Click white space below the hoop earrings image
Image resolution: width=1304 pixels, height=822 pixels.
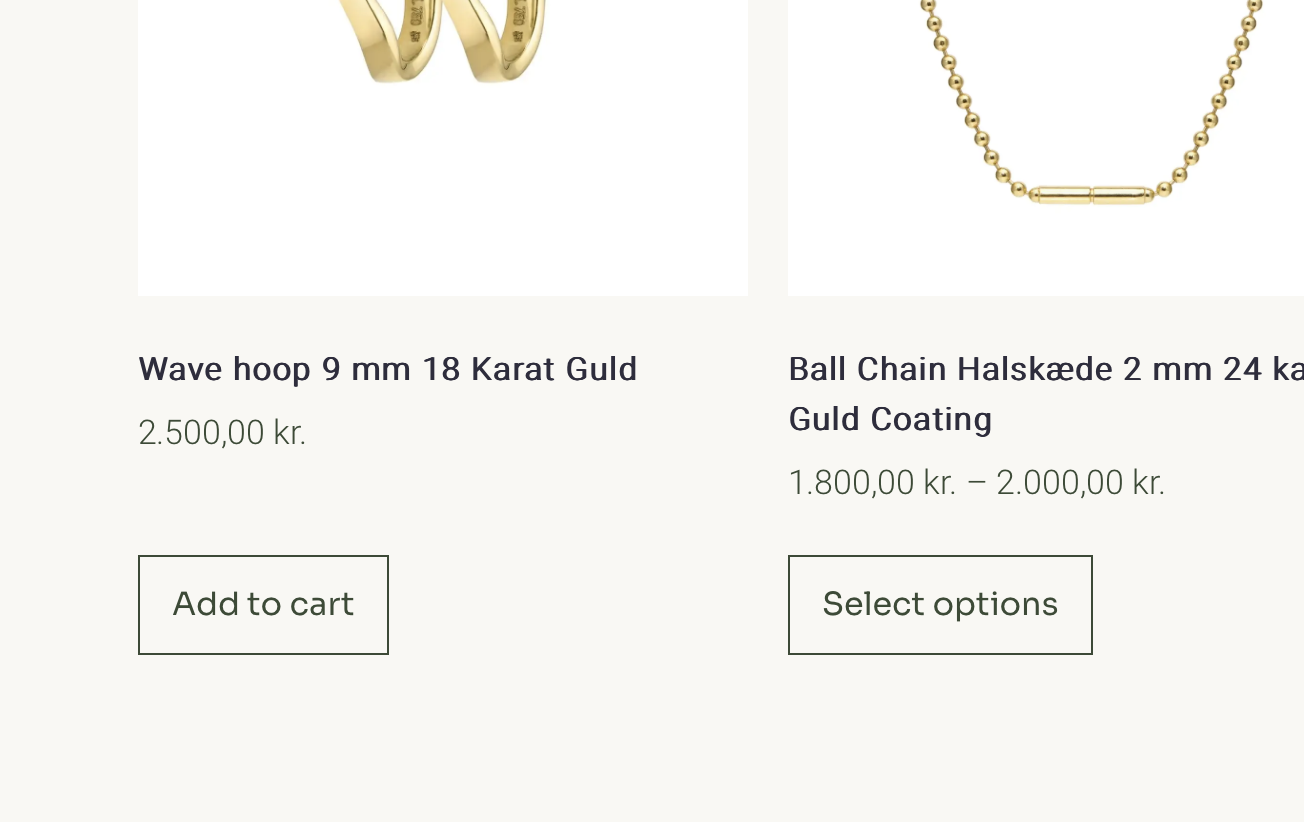pos(443,240)
